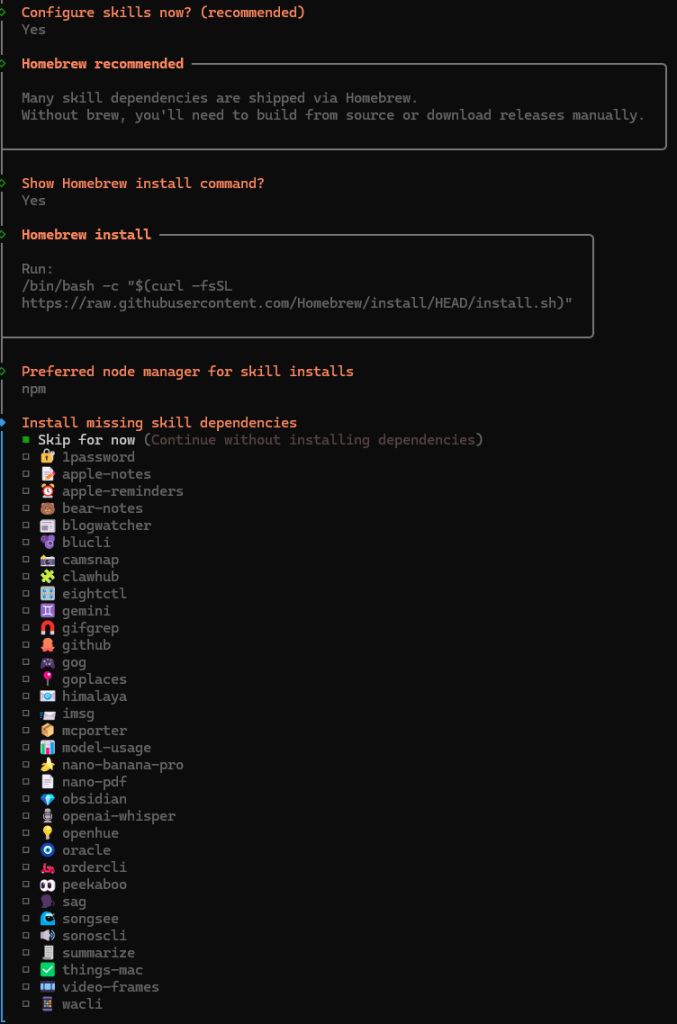
Task: Click the nano-banana-pro banana icon
Action: (47, 765)
